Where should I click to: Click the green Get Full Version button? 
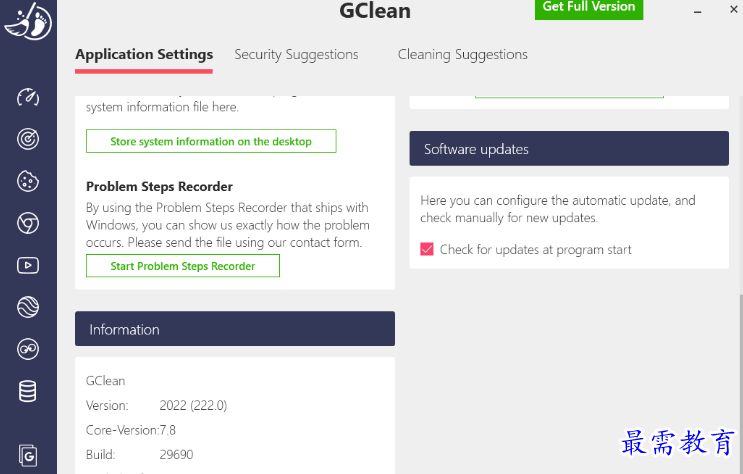[588, 8]
